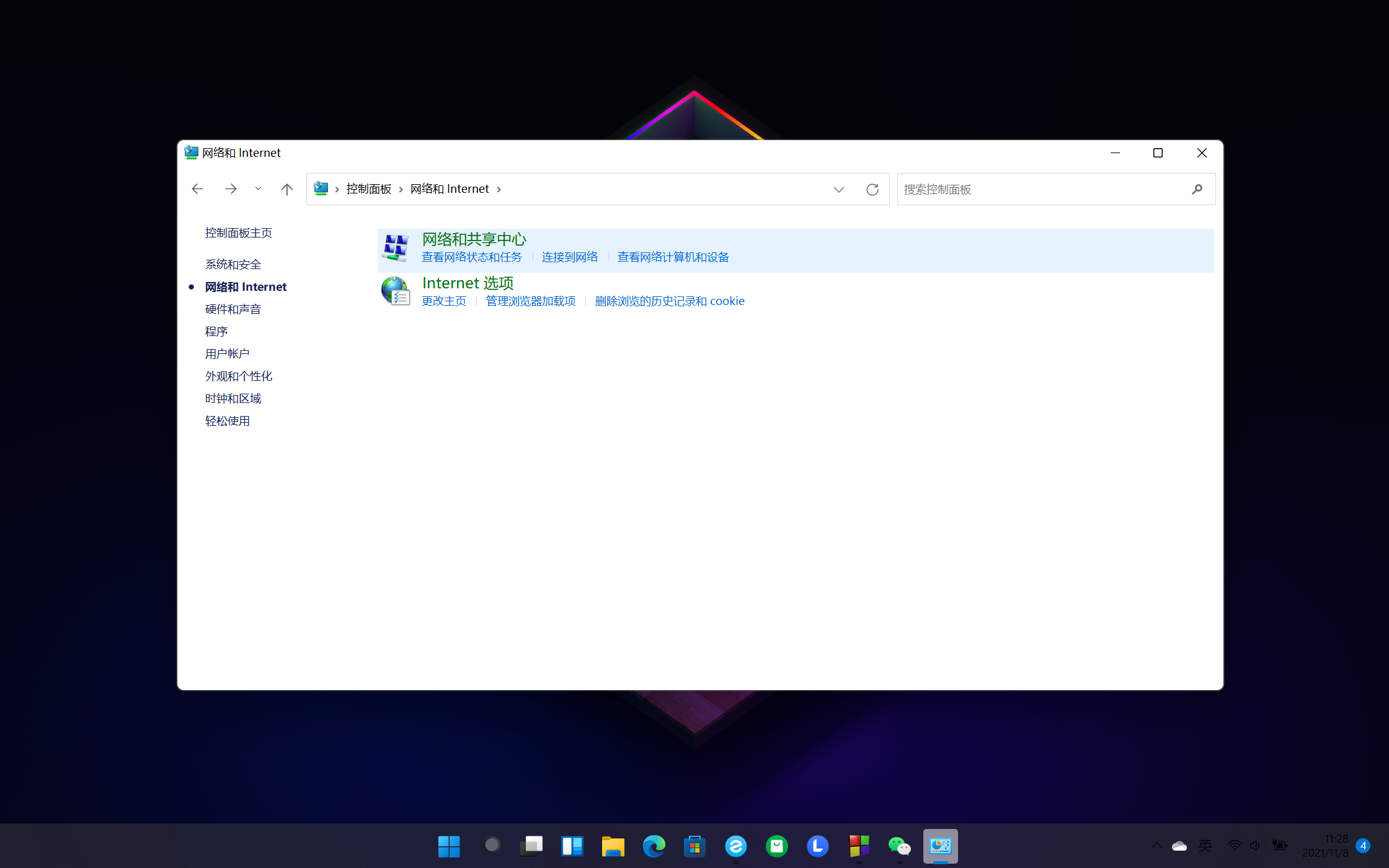1389x868 pixels.
Task: Expand the address bar history dropdown
Action: [x=838, y=189]
